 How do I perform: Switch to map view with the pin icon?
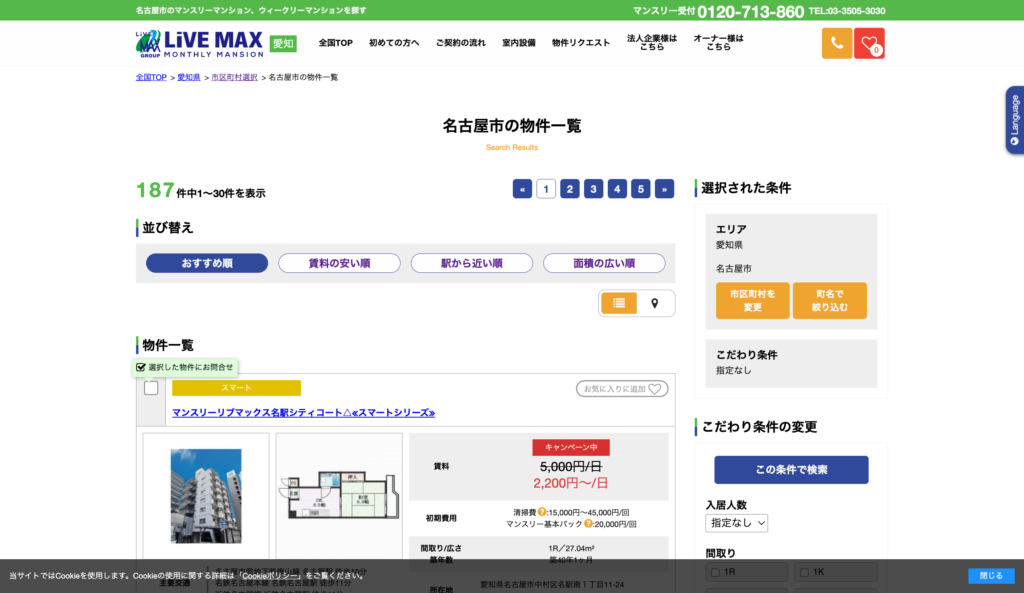[657, 302]
